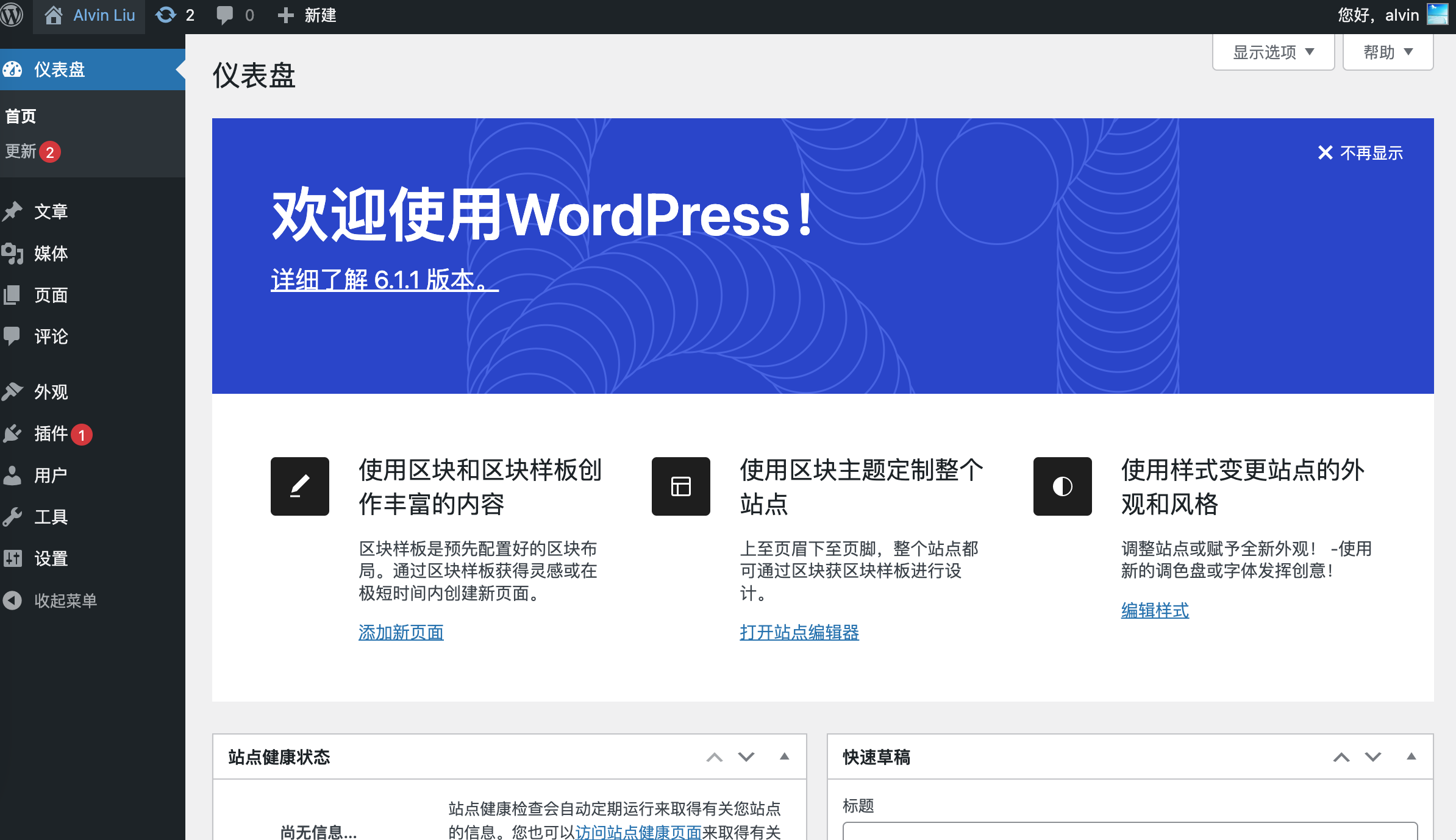Open the 用户 menu label
This screenshot has width=1456, height=840.
(51, 475)
